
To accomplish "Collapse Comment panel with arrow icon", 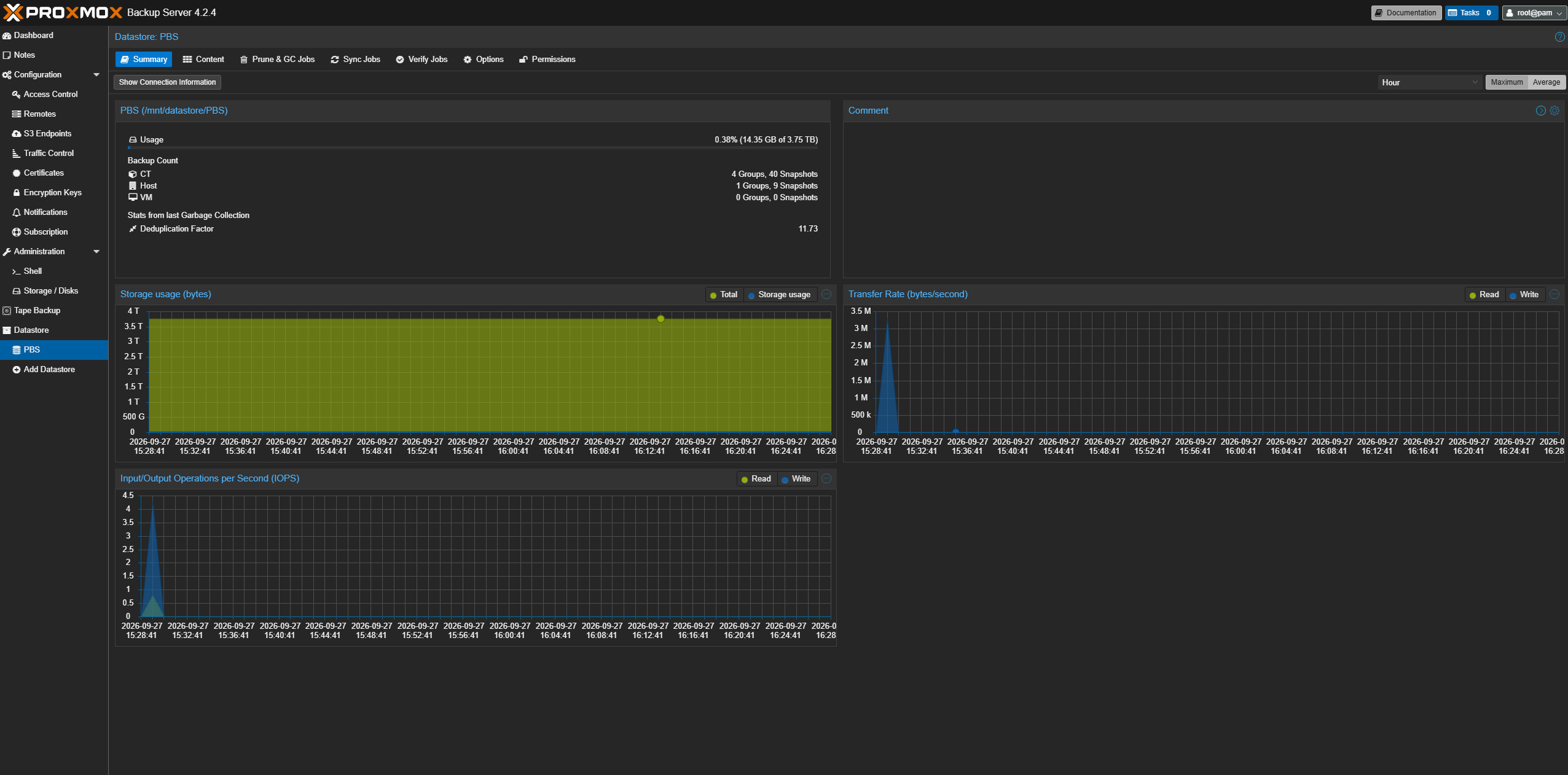I will click(x=1540, y=111).
